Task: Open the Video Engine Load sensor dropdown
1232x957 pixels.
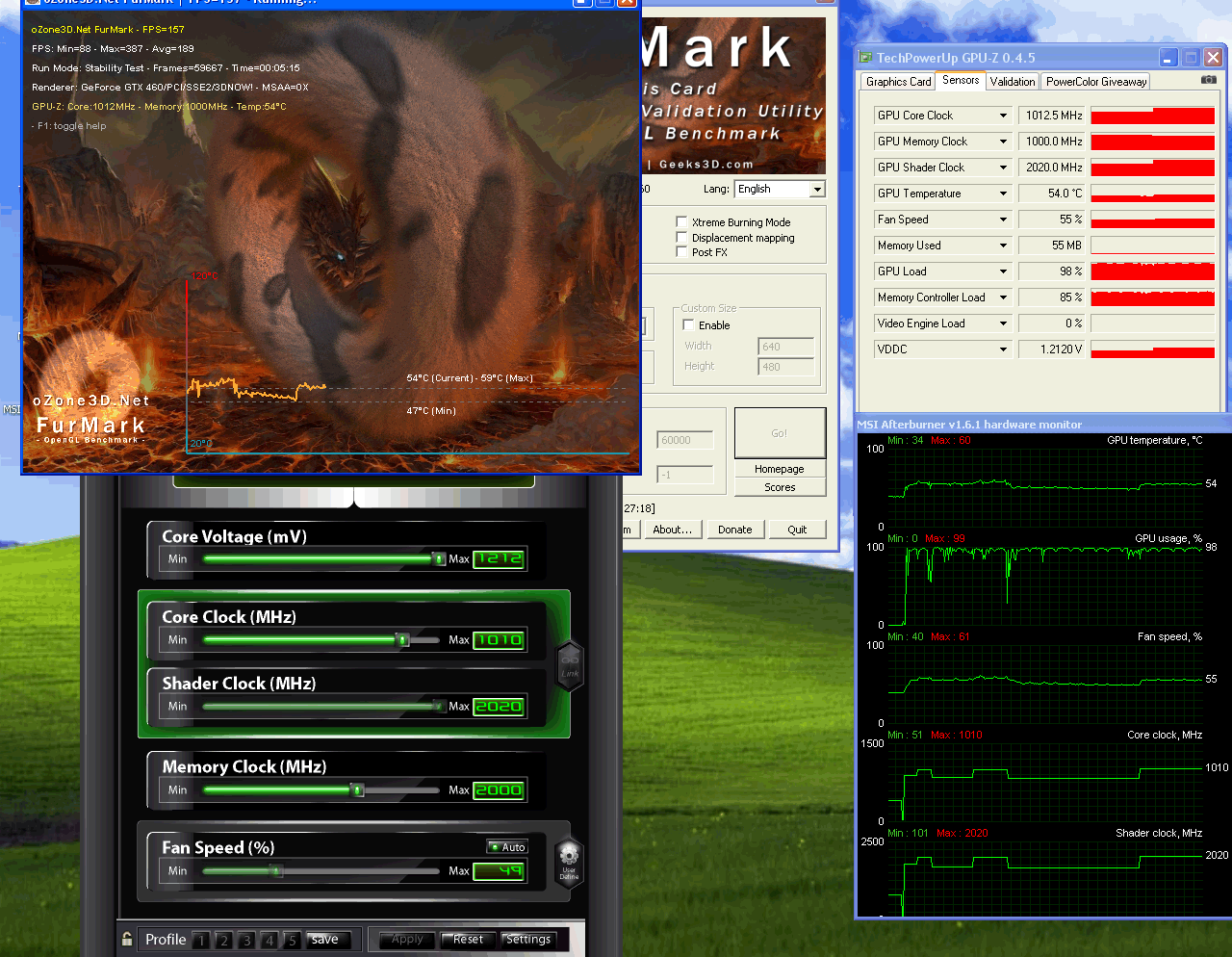Action: pyautogui.click(x=1003, y=323)
